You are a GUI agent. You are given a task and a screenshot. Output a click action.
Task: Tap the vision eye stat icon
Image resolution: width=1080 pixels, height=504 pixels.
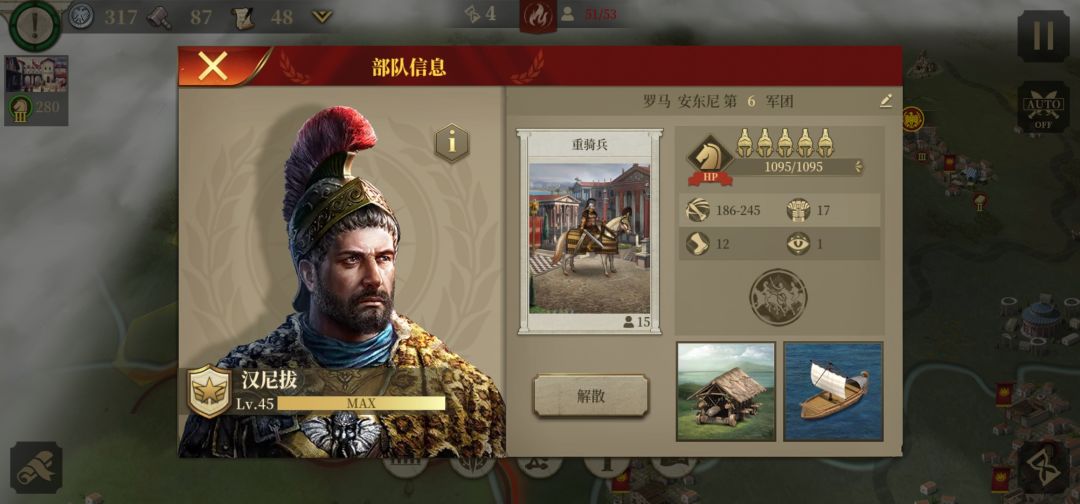(798, 244)
